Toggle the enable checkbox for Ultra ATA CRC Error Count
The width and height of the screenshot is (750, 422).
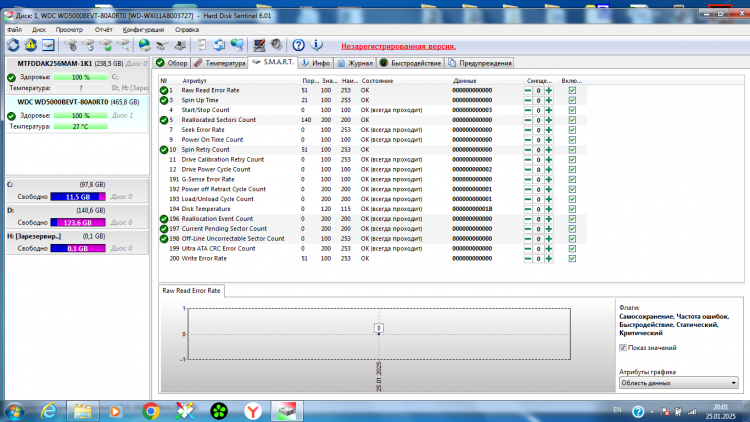(x=572, y=249)
